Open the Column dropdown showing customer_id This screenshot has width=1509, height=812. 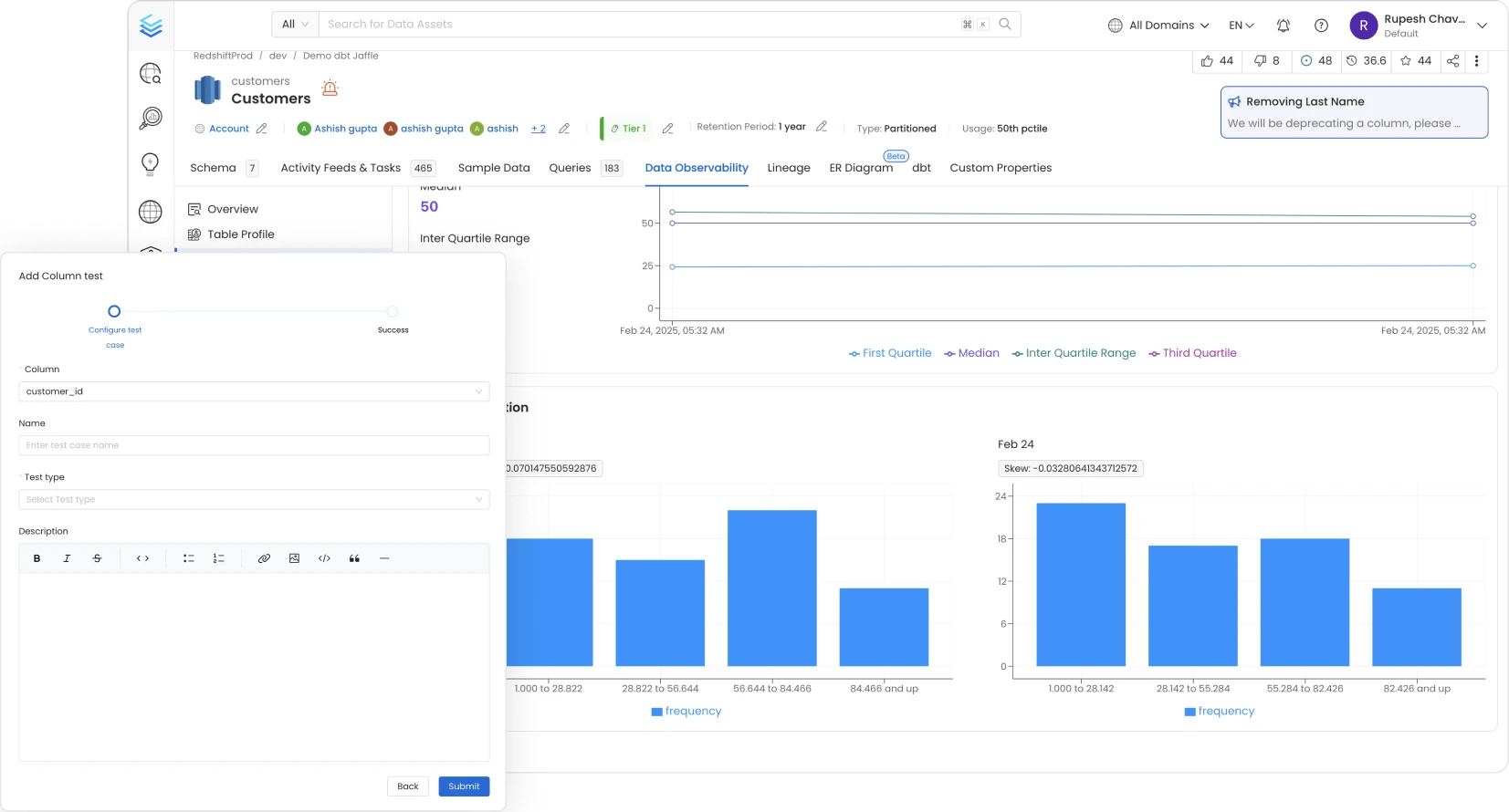[254, 391]
